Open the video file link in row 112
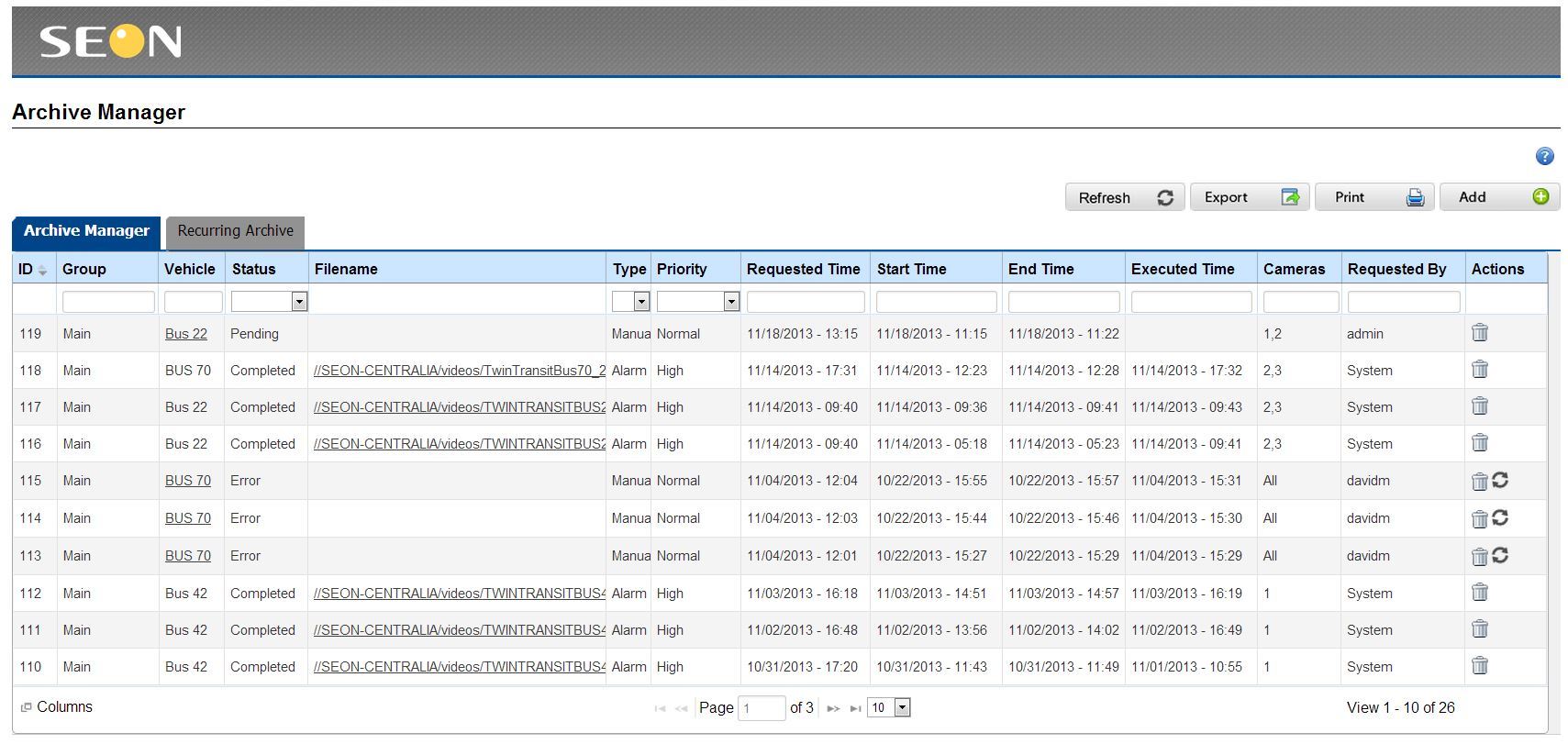Screen dimensions: 1568x744 coord(460,594)
